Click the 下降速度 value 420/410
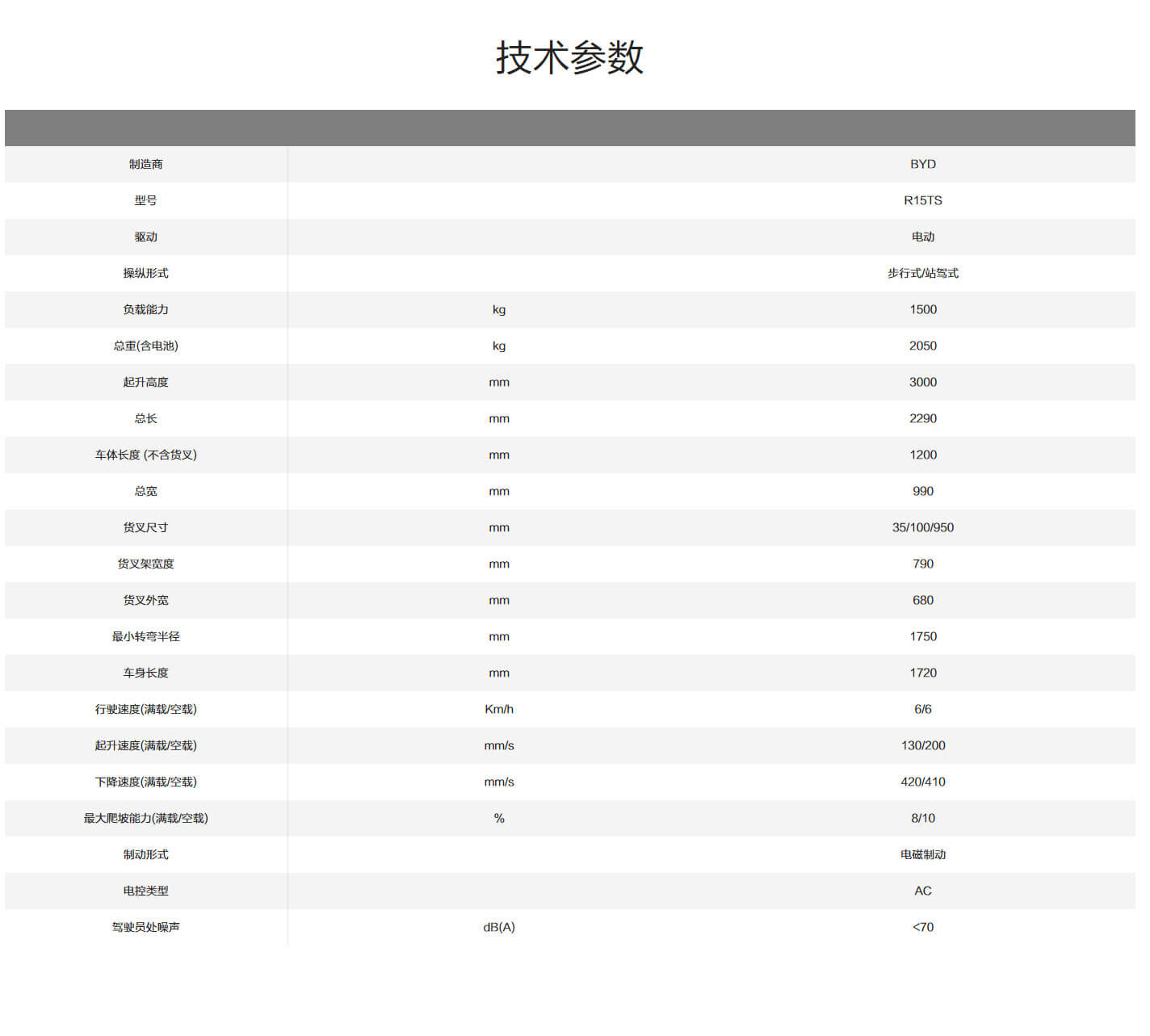 coord(922,782)
